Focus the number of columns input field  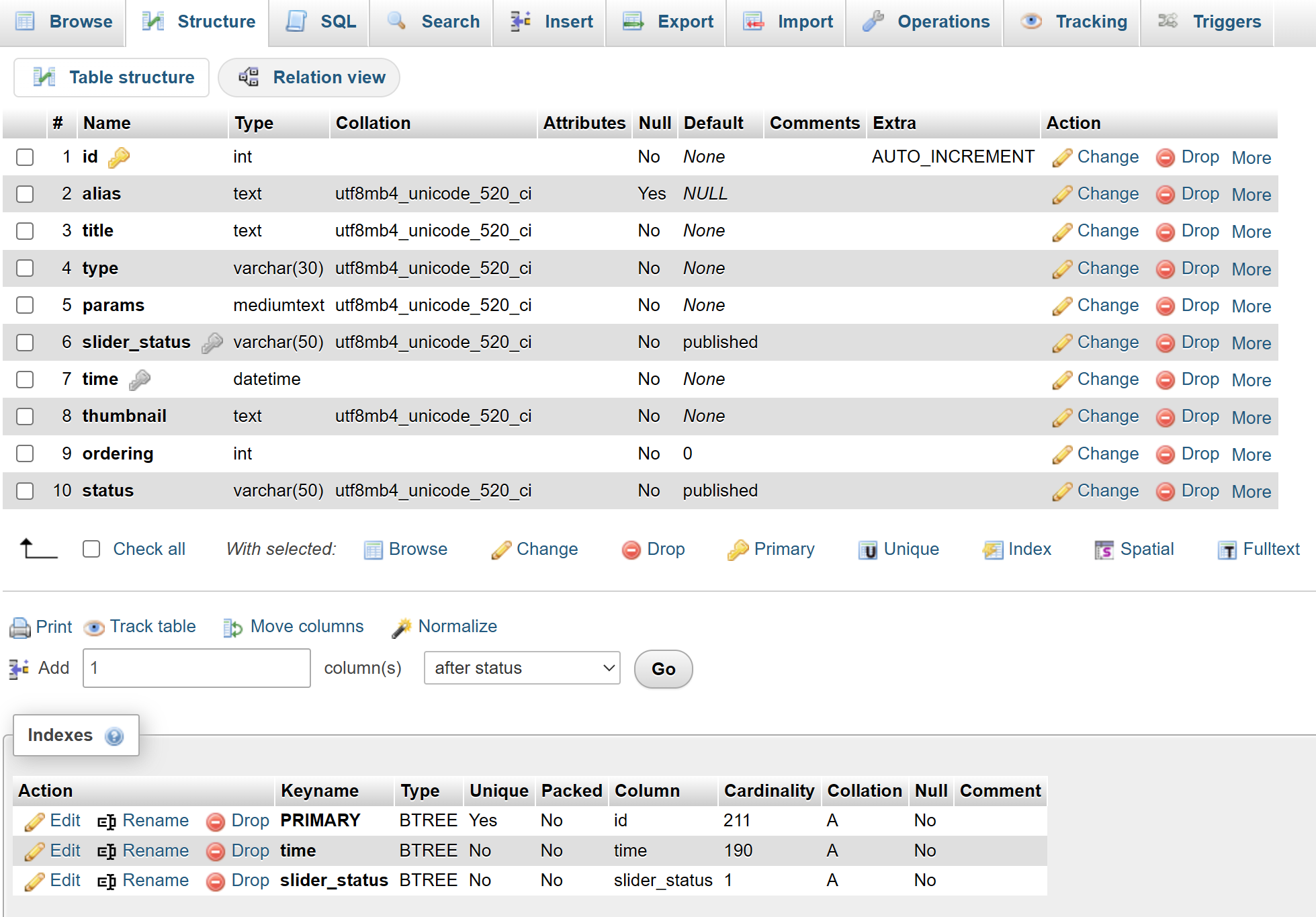[x=196, y=668]
